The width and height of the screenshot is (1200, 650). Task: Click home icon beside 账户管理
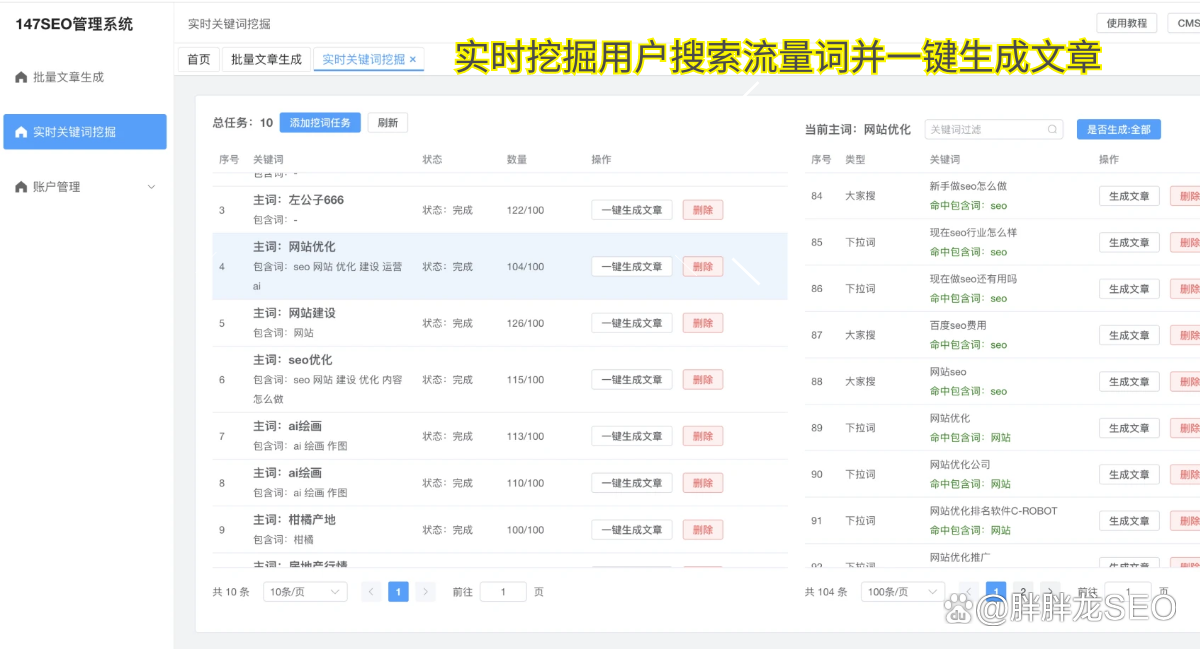(21, 187)
